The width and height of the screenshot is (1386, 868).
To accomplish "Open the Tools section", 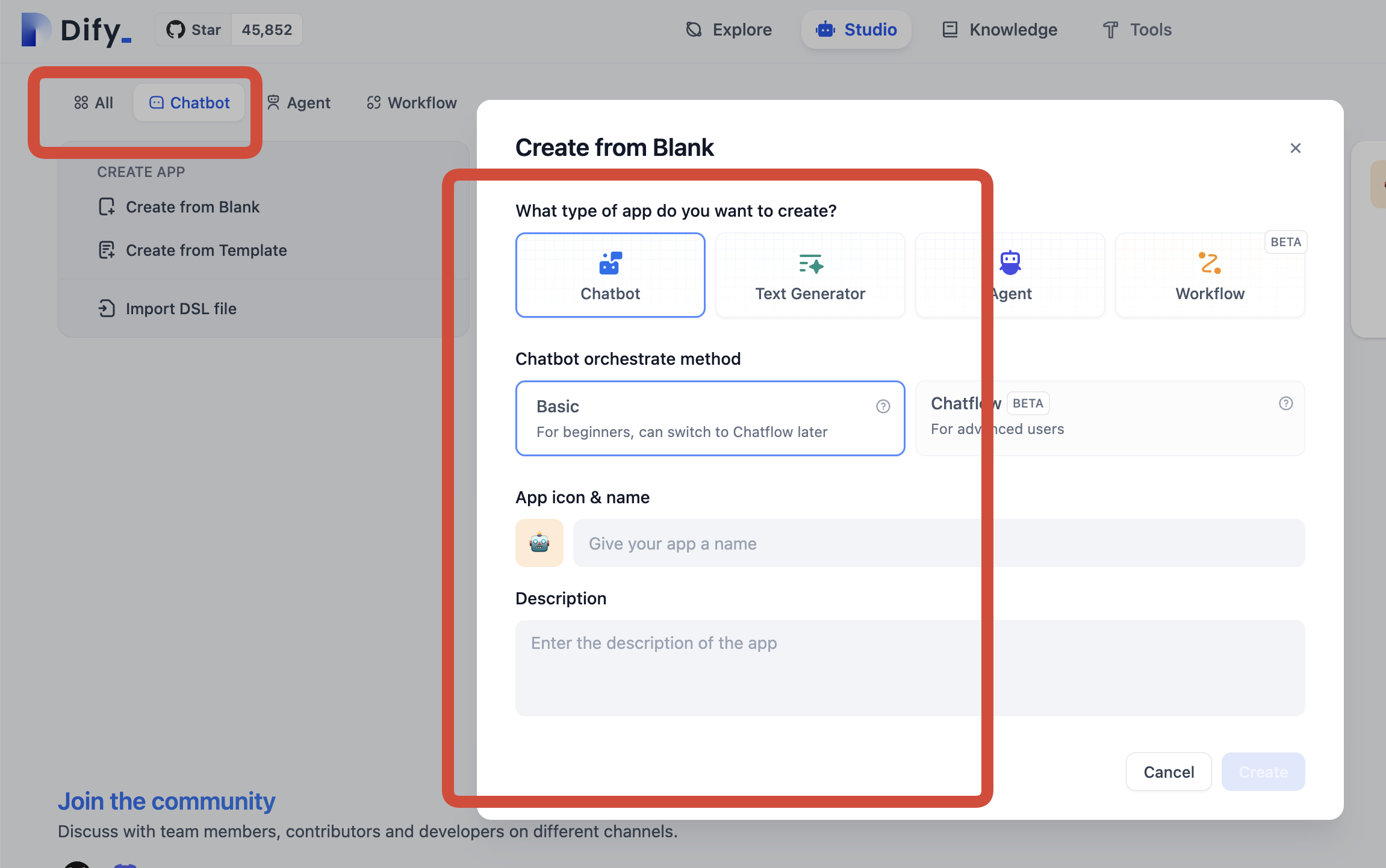I will [x=1137, y=29].
